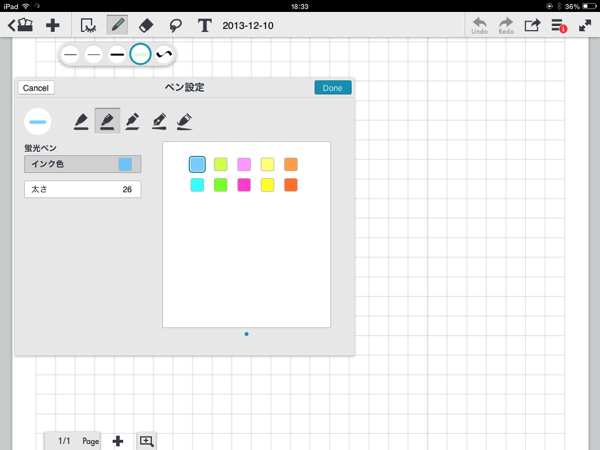Confirm pen settings with Done
The height and width of the screenshot is (450, 600).
[333, 88]
